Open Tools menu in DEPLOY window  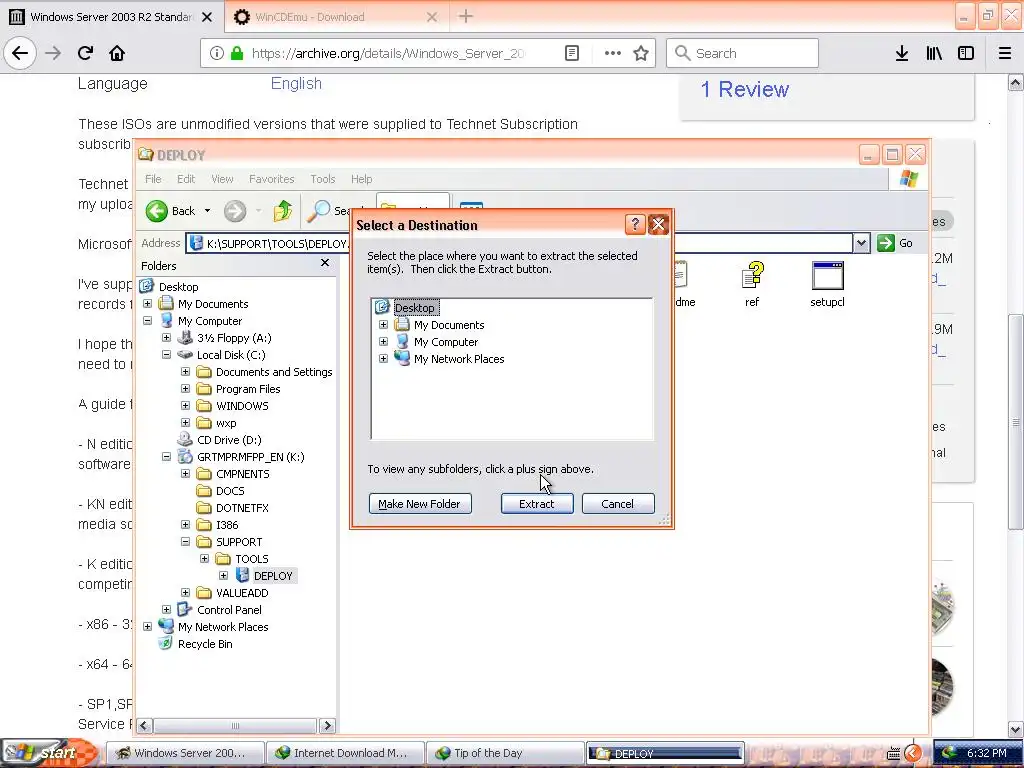pyautogui.click(x=323, y=179)
